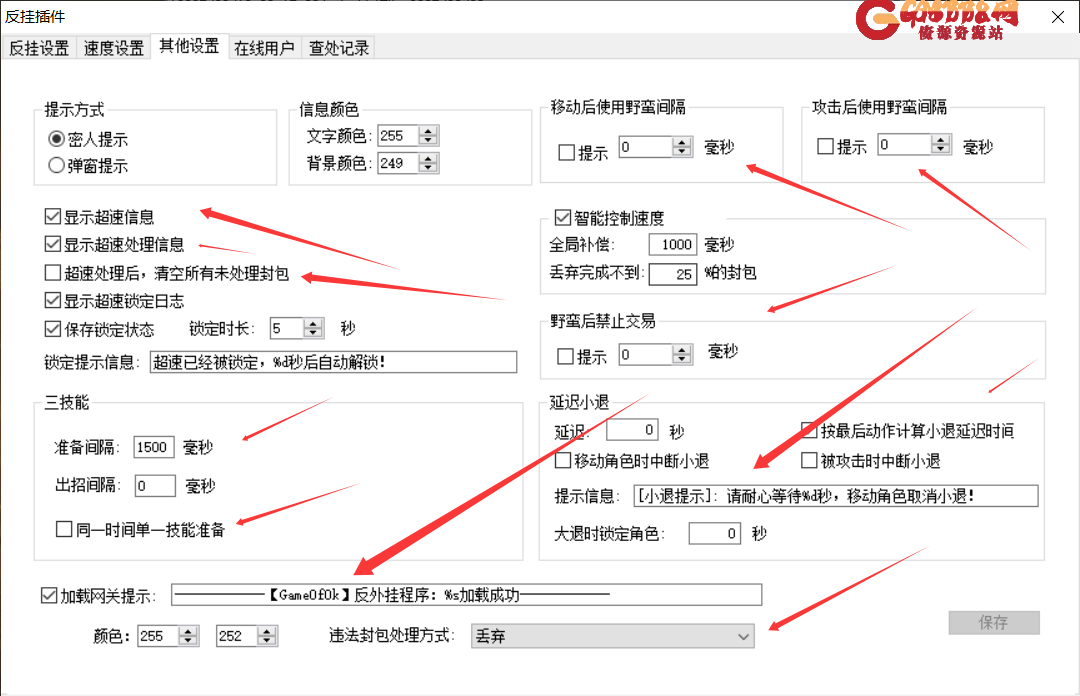Toggle 智能控制速度 checkbox
Viewport: 1080px width, 696px height.
tap(562, 218)
